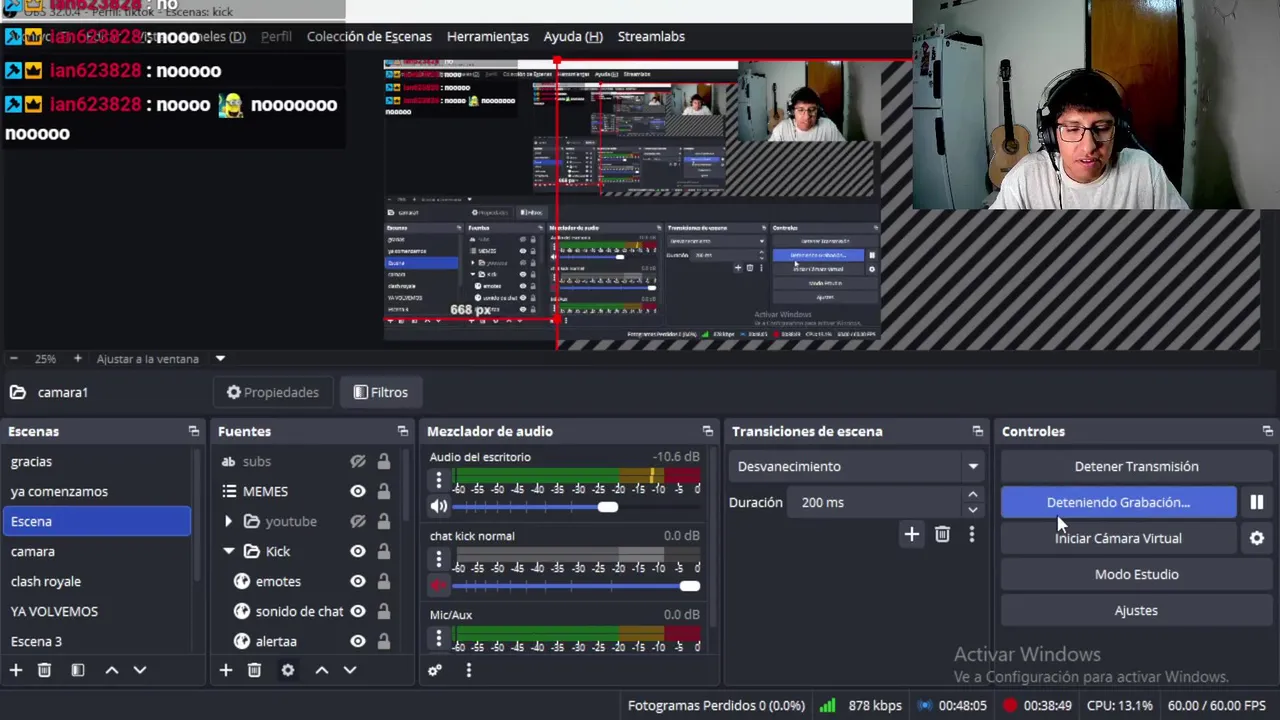Image resolution: width=1280 pixels, height=720 pixels.
Task: Show the subs source
Action: coord(358,461)
